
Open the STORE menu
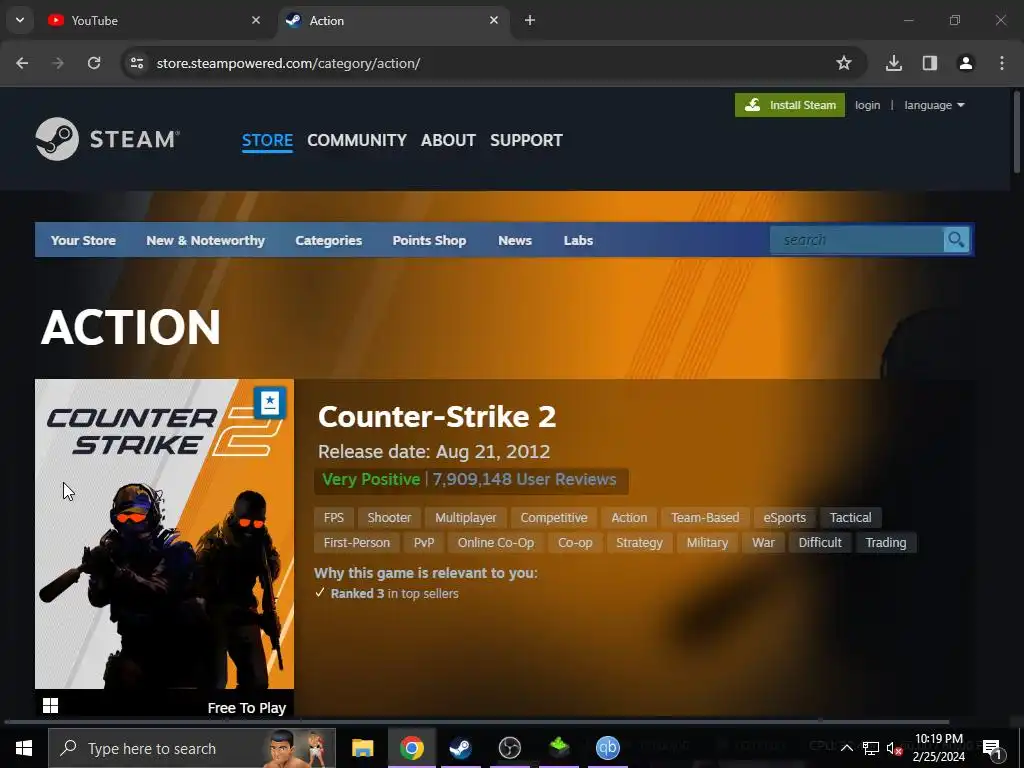point(267,140)
